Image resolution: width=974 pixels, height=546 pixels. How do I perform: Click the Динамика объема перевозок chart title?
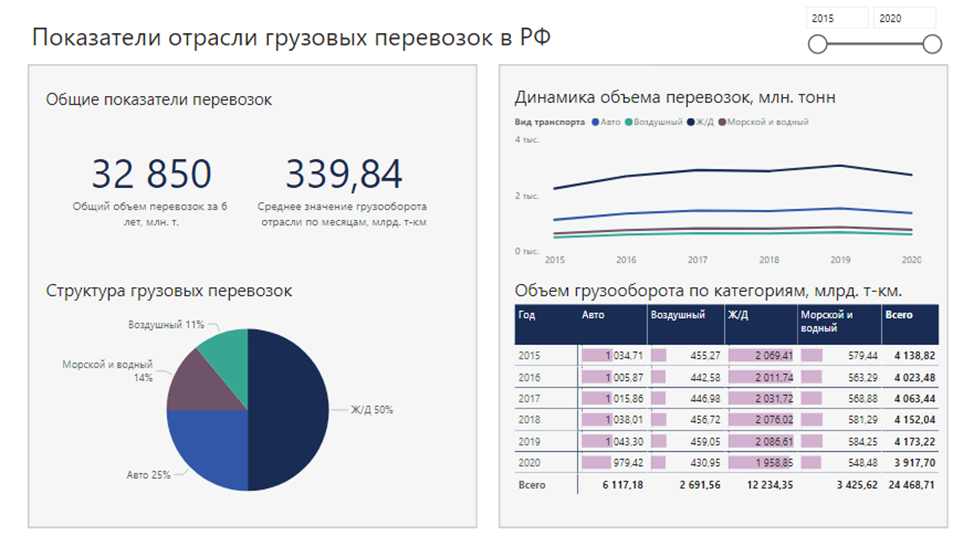click(675, 98)
